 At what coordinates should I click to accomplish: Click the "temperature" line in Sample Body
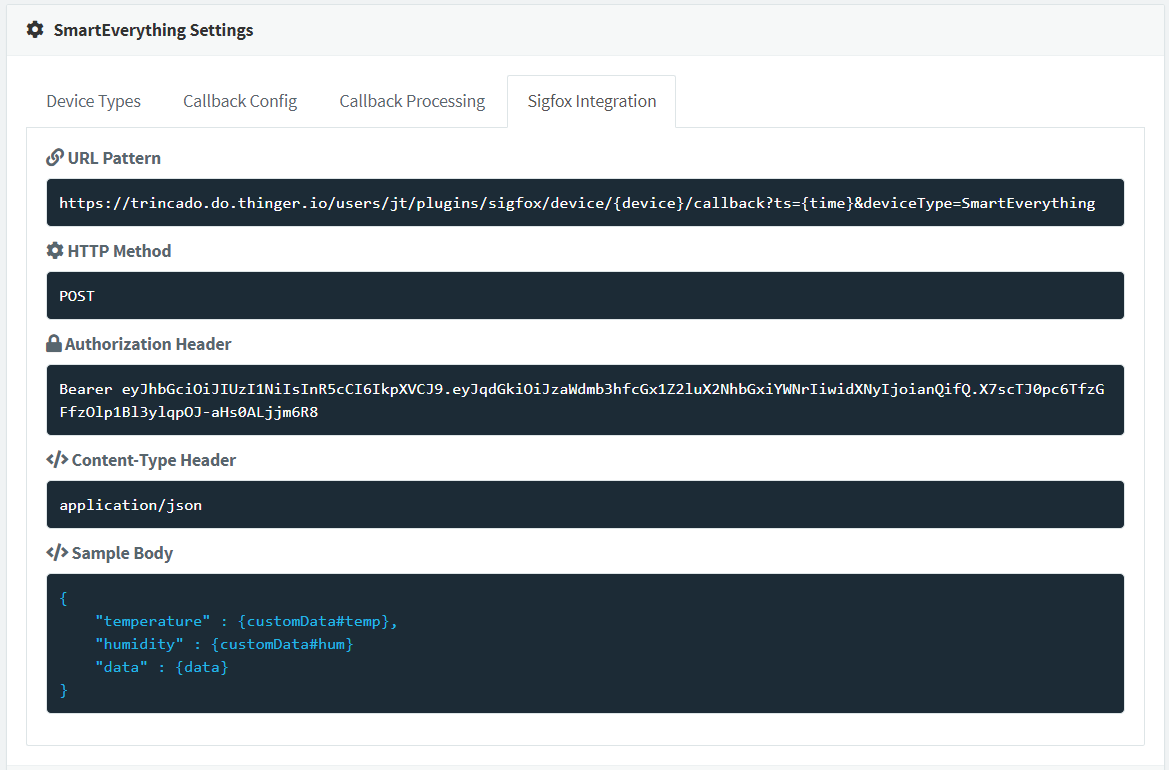pyautogui.click(x=246, y=622)
